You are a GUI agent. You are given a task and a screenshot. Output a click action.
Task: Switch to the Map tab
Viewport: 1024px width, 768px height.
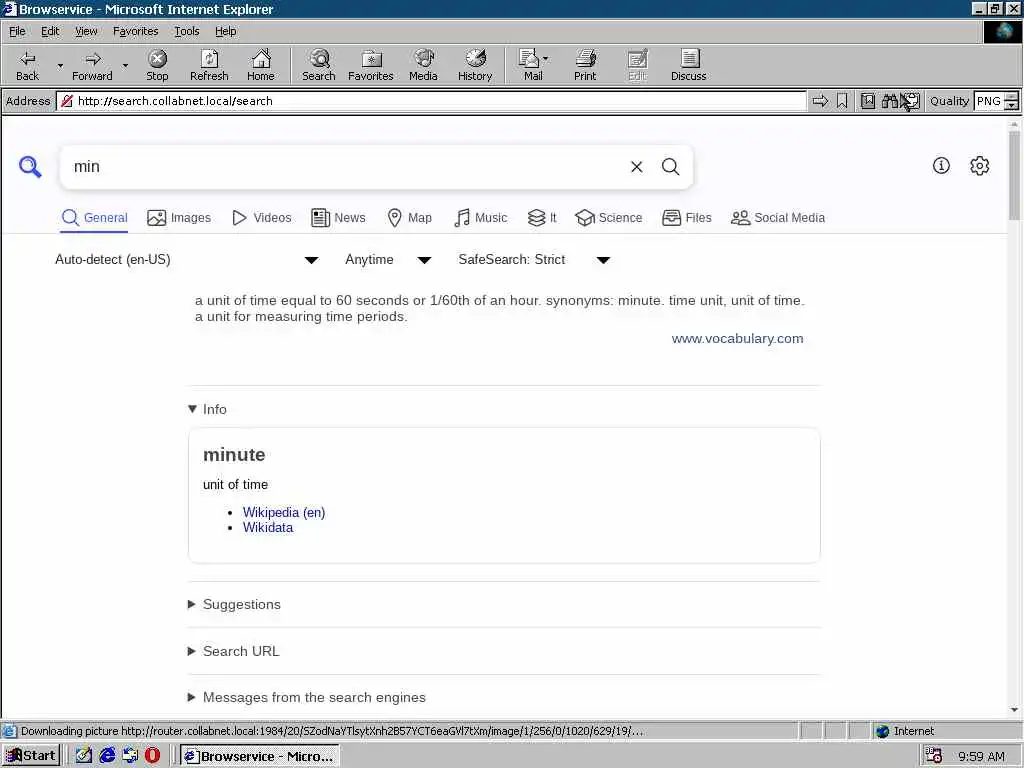point(409,218)
